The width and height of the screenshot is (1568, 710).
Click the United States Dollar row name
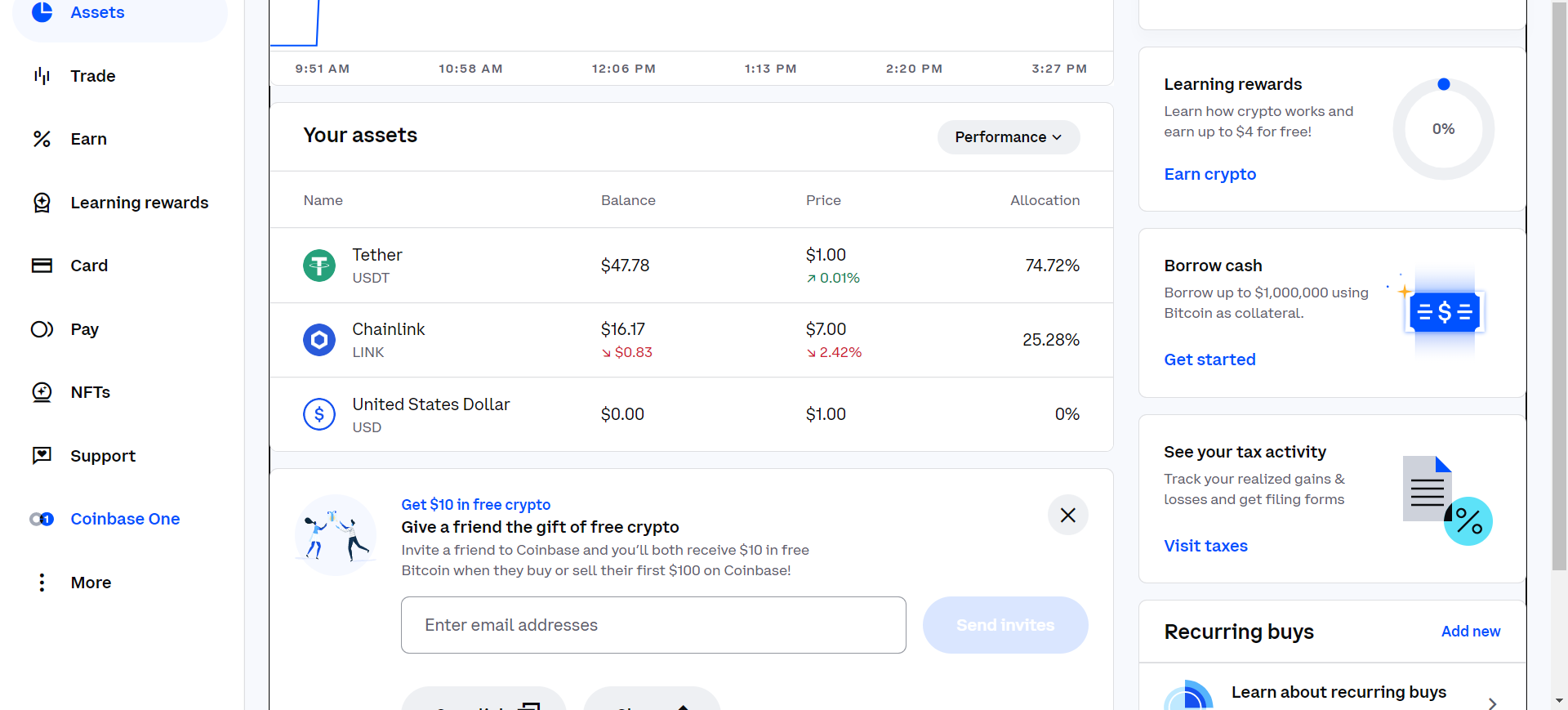coord(430,404)
